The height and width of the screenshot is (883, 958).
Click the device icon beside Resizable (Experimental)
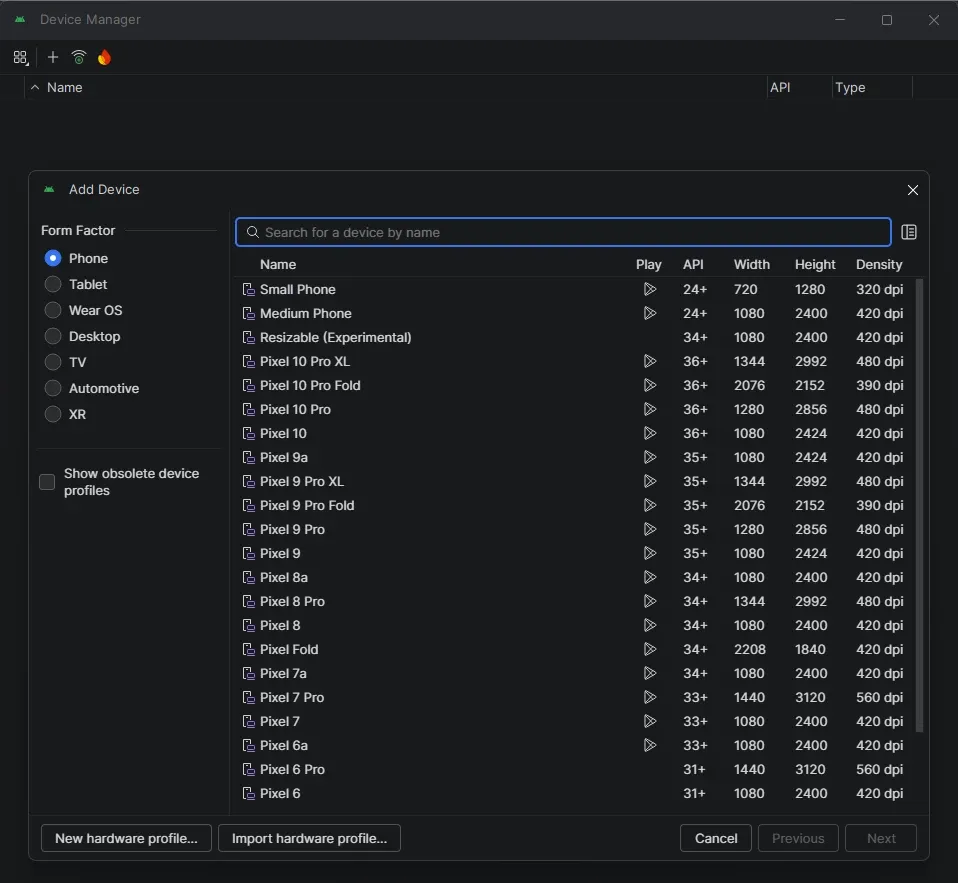[249, 337]
